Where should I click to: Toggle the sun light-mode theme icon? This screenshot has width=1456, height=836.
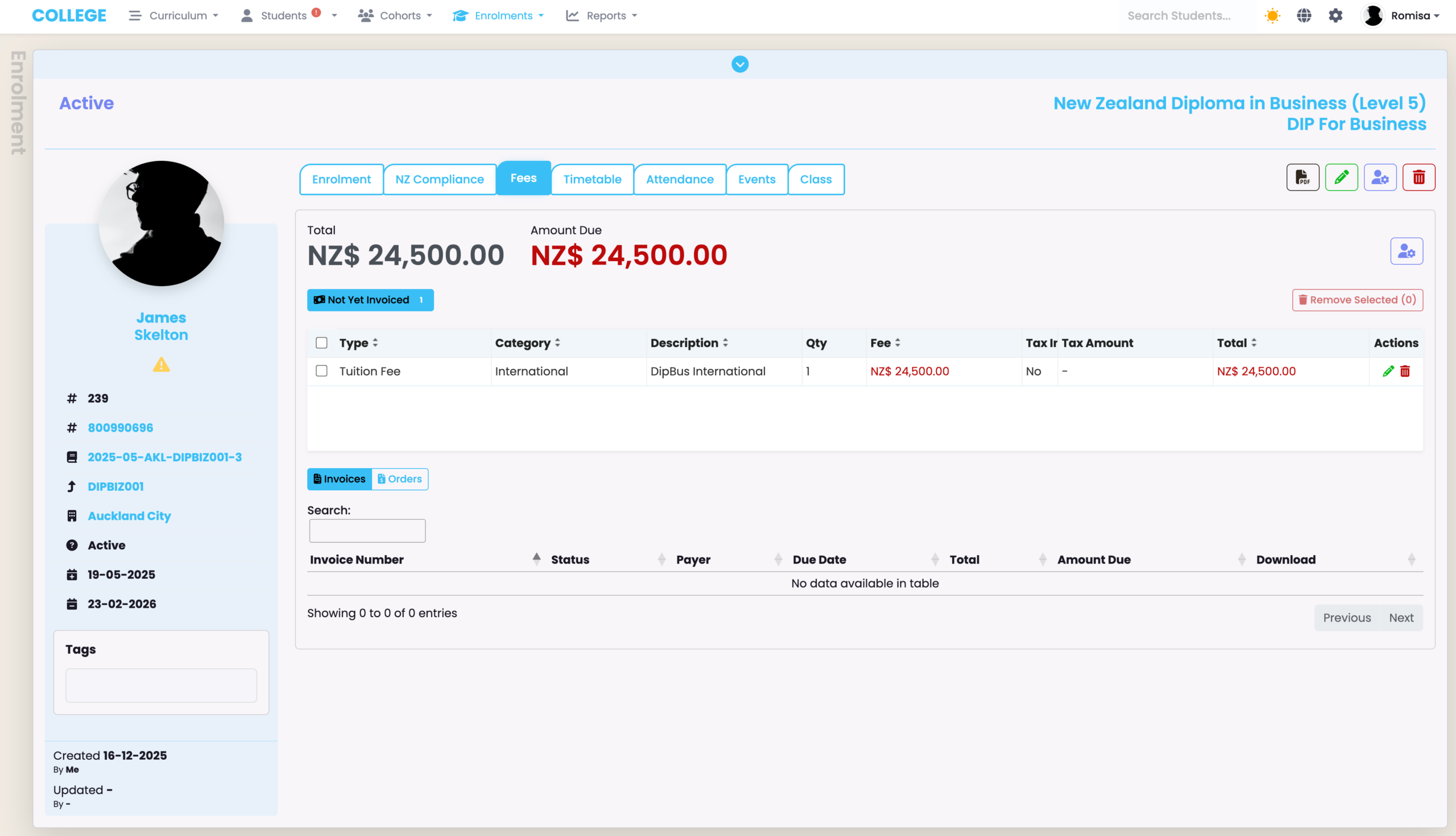click(1272, 15)
